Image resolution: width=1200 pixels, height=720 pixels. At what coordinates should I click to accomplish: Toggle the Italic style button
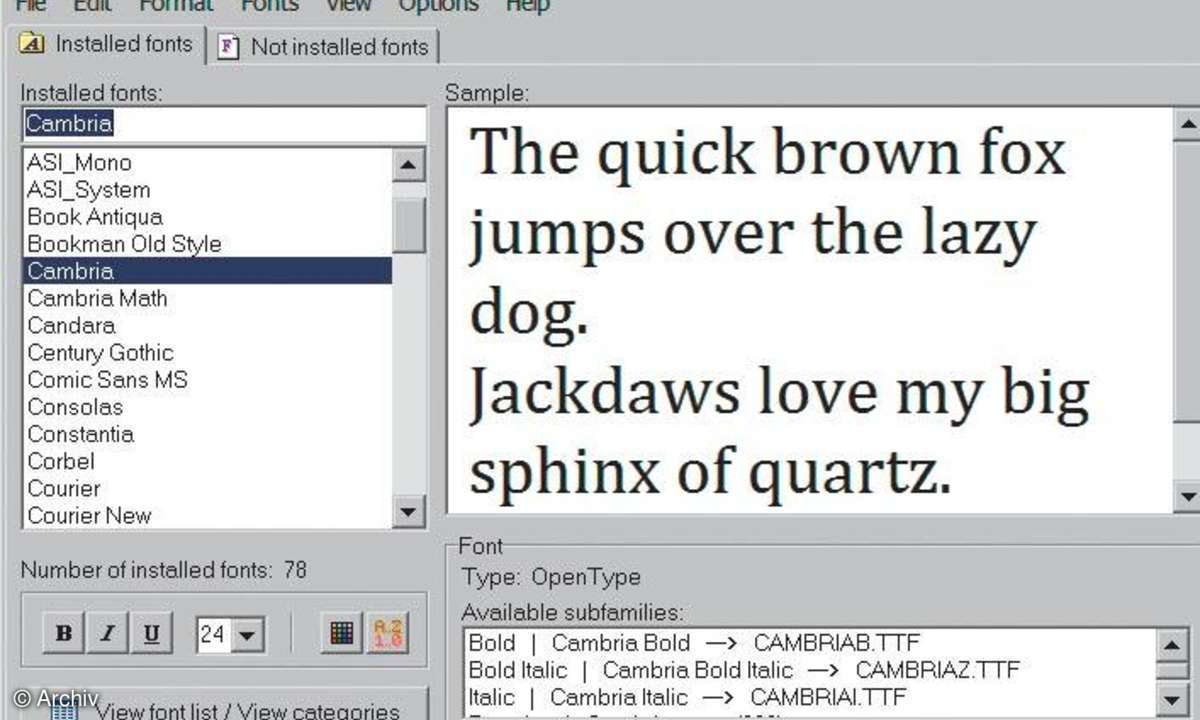108,633
